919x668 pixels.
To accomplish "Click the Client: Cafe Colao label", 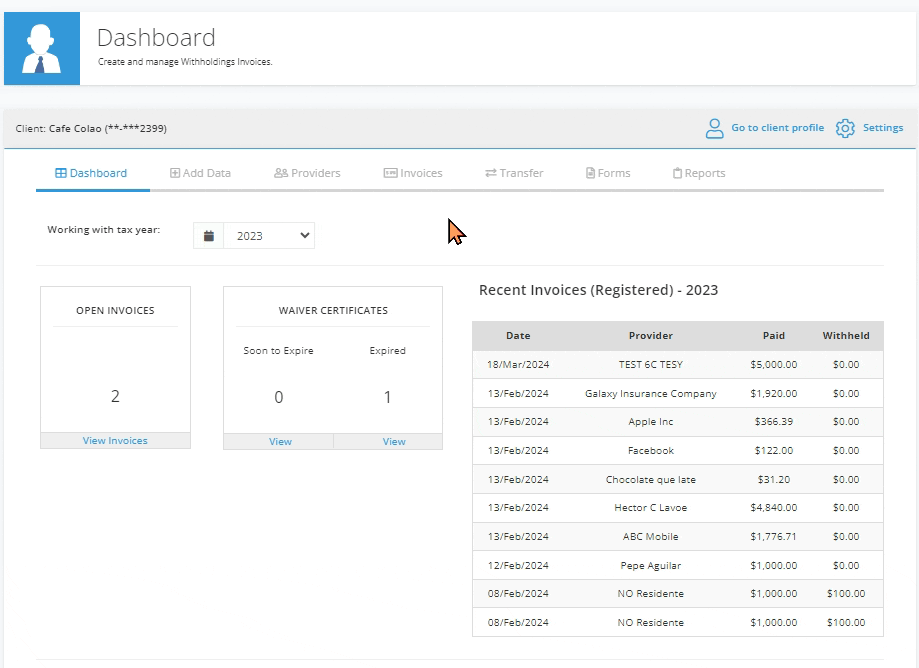I will click(91, 128).
